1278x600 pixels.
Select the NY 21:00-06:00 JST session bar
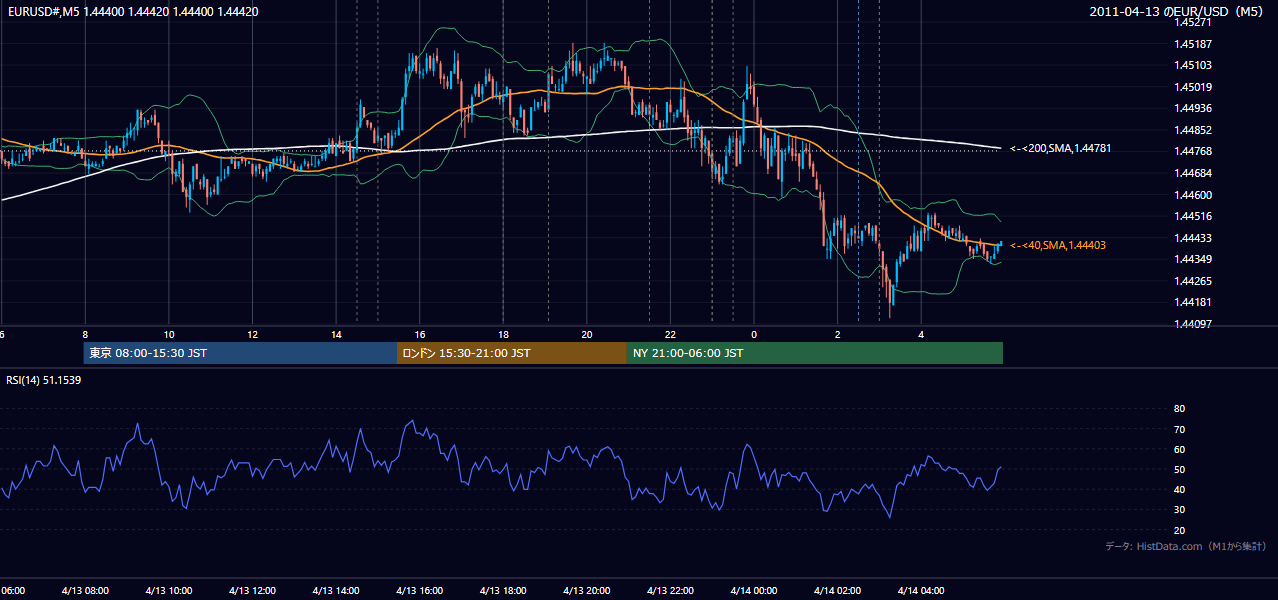tap(815, 353)
